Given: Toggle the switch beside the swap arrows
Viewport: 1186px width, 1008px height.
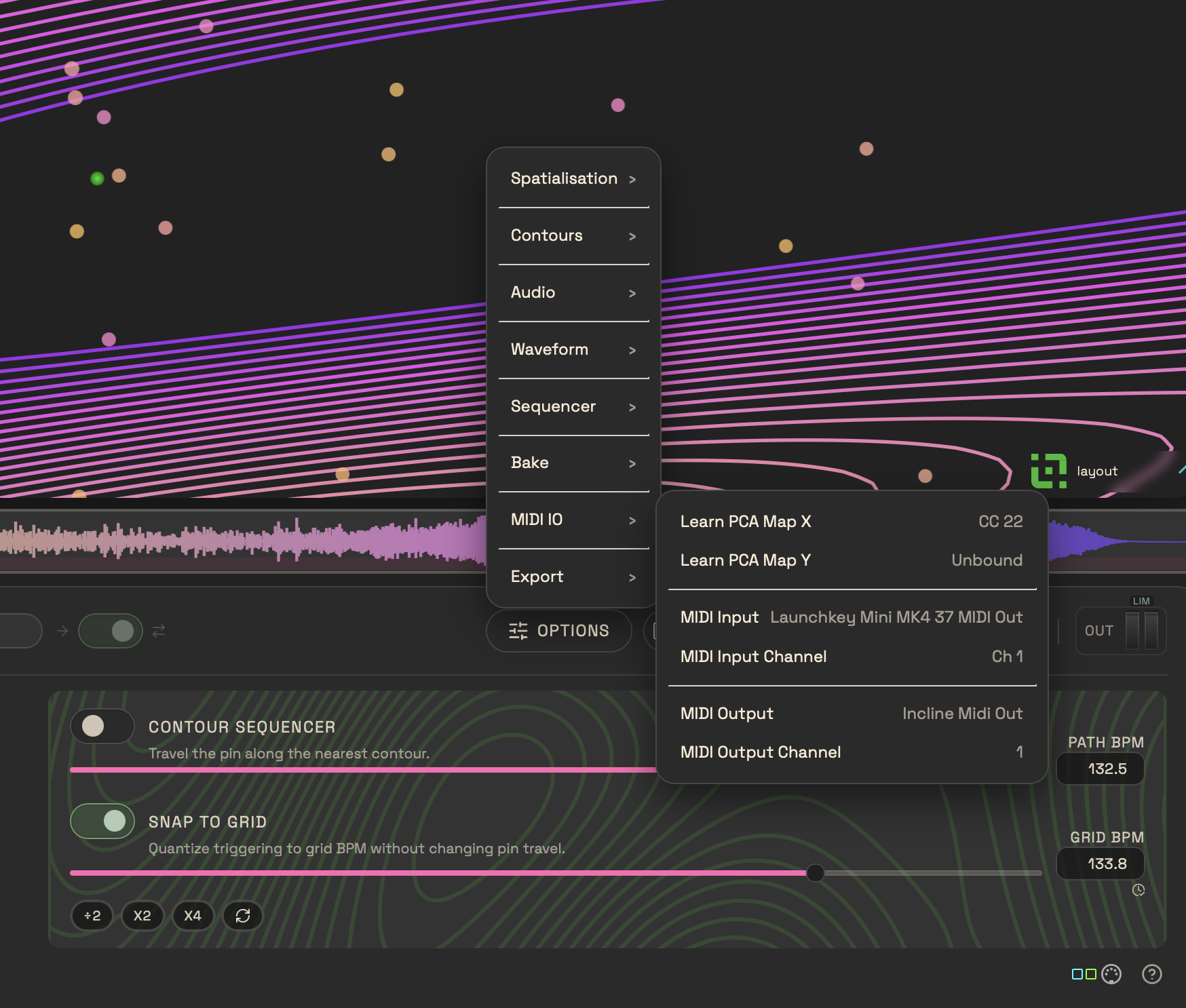Looking at the screenshot, I should (x=111, y=631).
